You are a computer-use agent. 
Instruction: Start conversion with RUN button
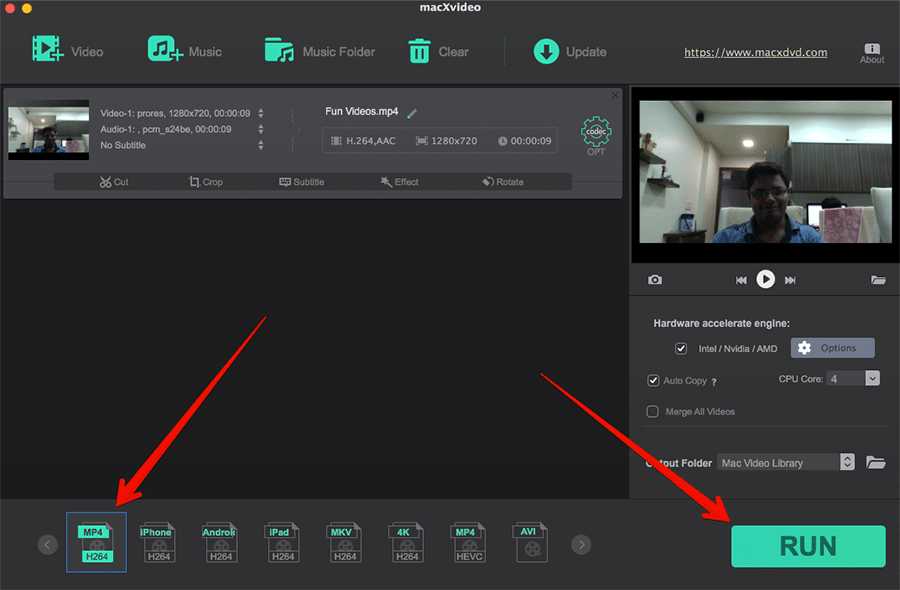[x=808, y=546]
